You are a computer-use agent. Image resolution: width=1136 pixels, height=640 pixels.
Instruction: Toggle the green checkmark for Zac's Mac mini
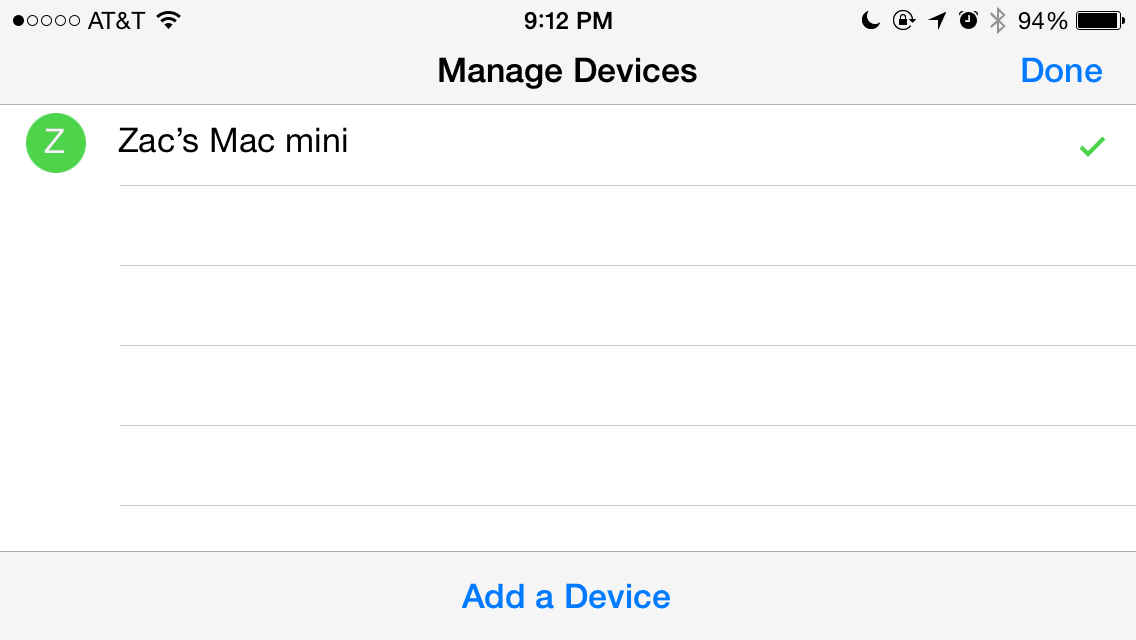pyautogui.click(x=1091, y=147)
